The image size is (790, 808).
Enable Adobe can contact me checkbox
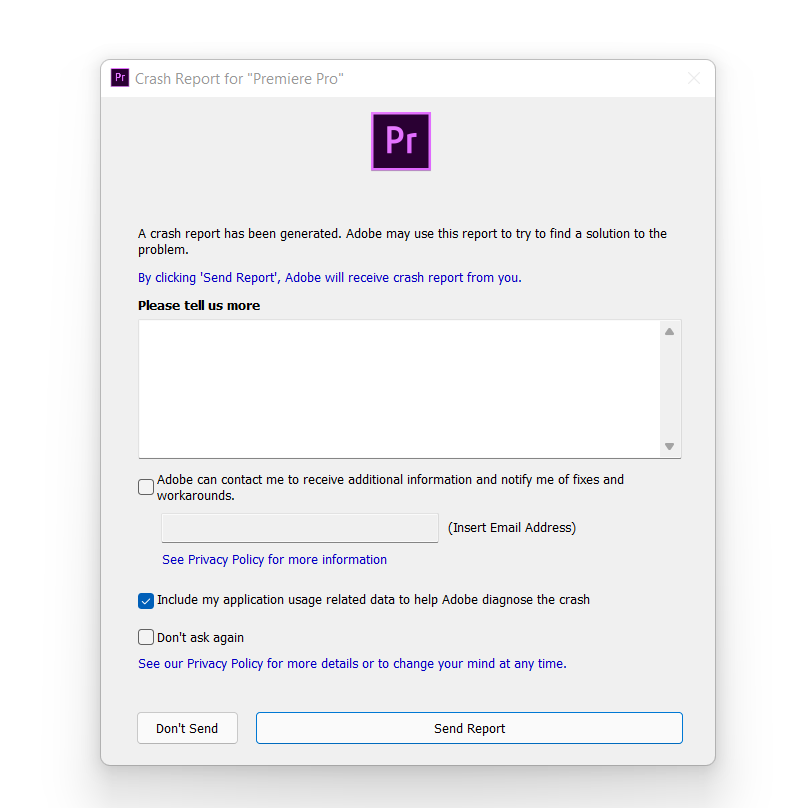click(x=146, y=487)
